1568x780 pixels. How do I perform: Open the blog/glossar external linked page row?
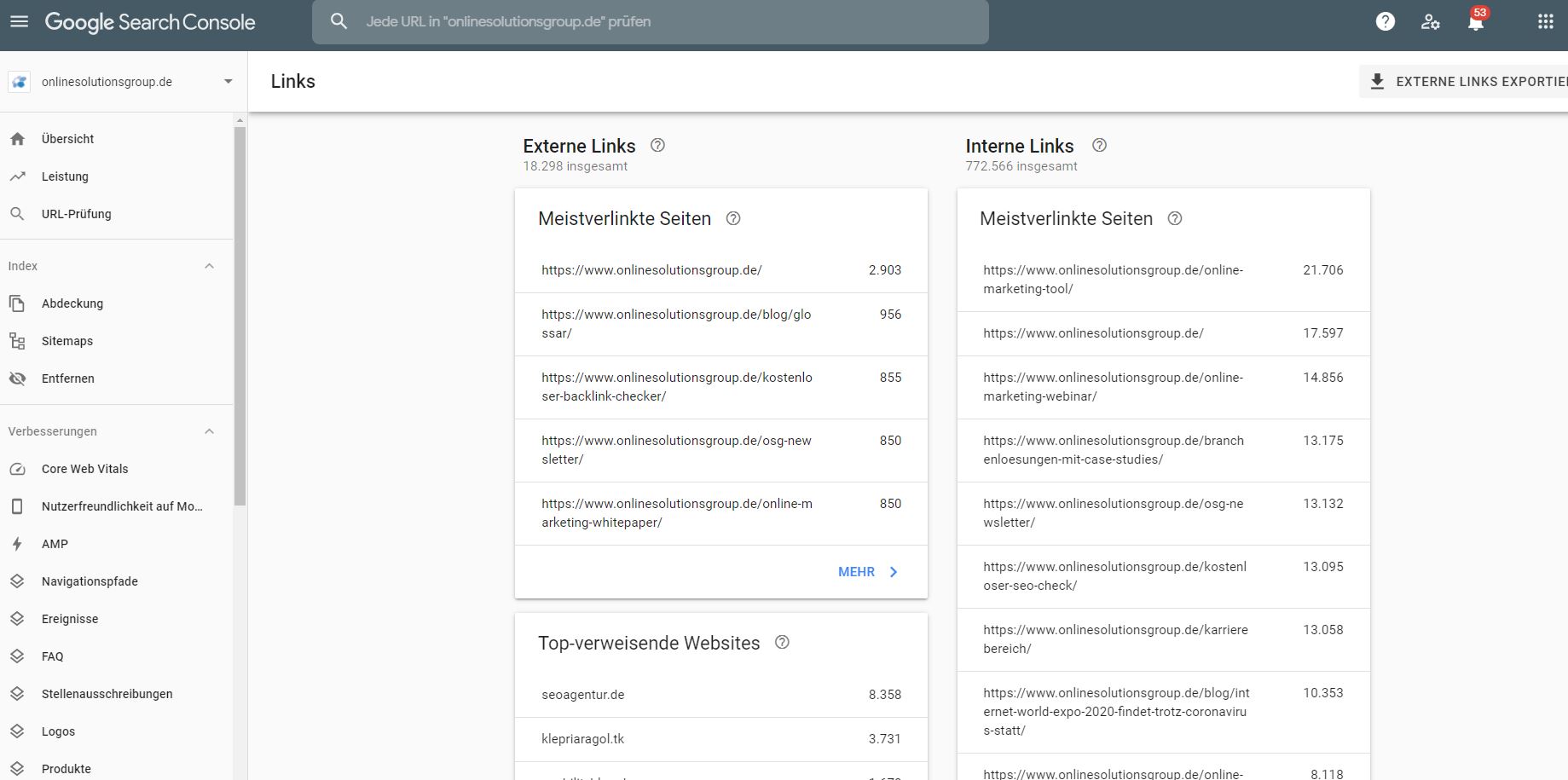coord(721,324)
